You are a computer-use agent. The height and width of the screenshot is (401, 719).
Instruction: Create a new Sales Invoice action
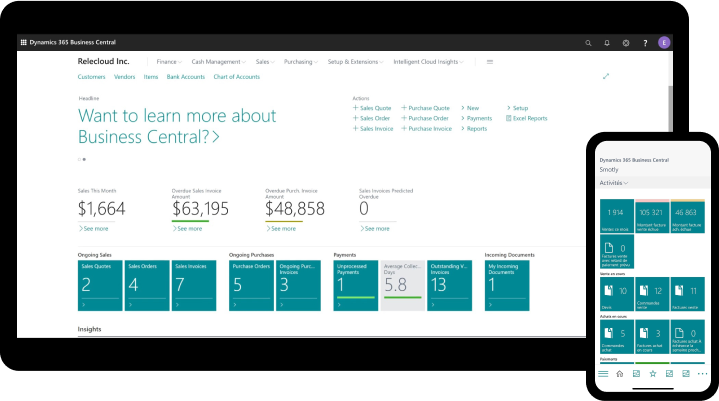click(x=373, y=129)
